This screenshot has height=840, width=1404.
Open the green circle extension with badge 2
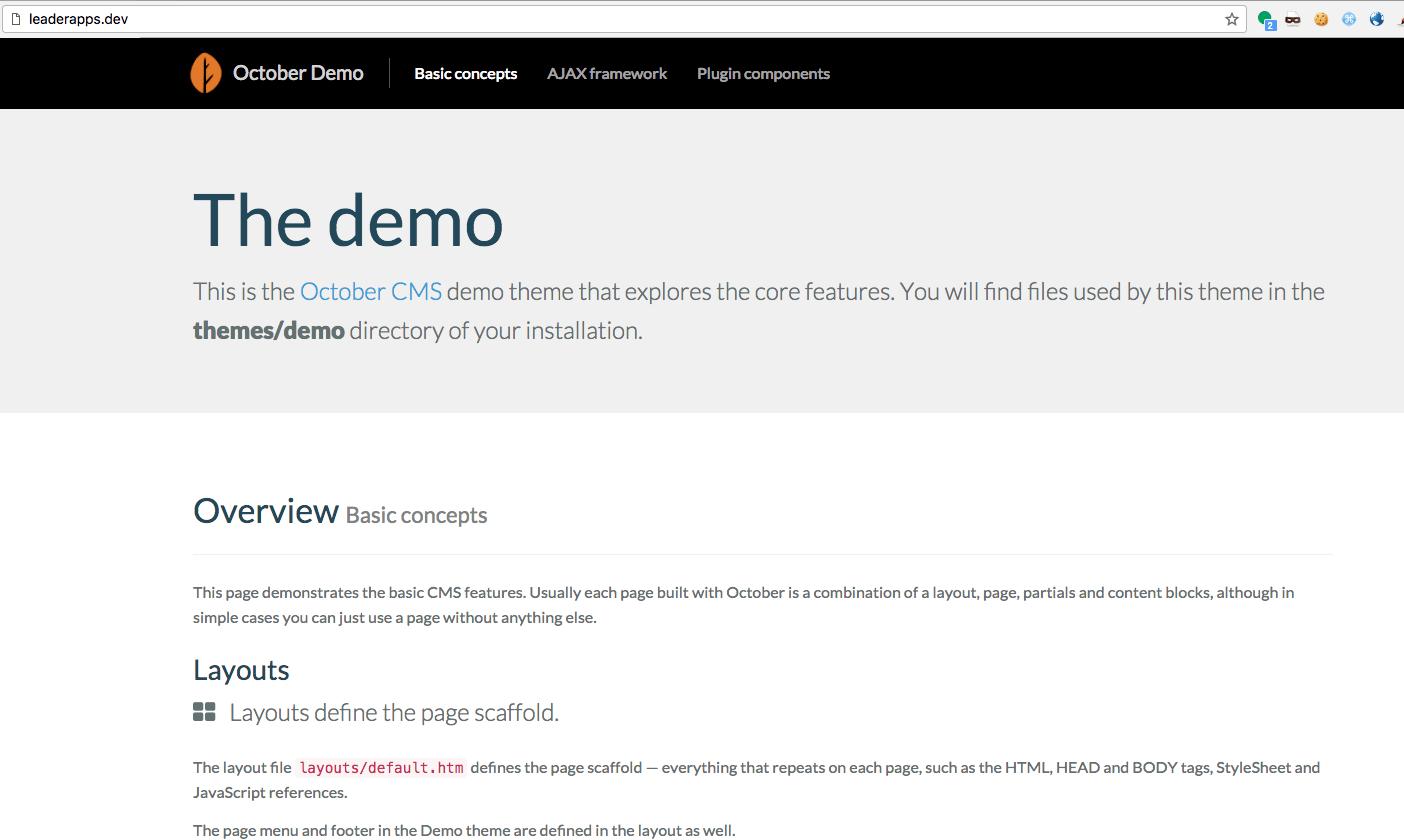pos(1266,19)
